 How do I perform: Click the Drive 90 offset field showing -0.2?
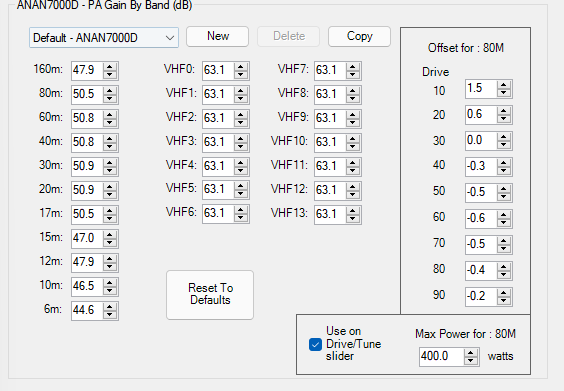point(481,296)
